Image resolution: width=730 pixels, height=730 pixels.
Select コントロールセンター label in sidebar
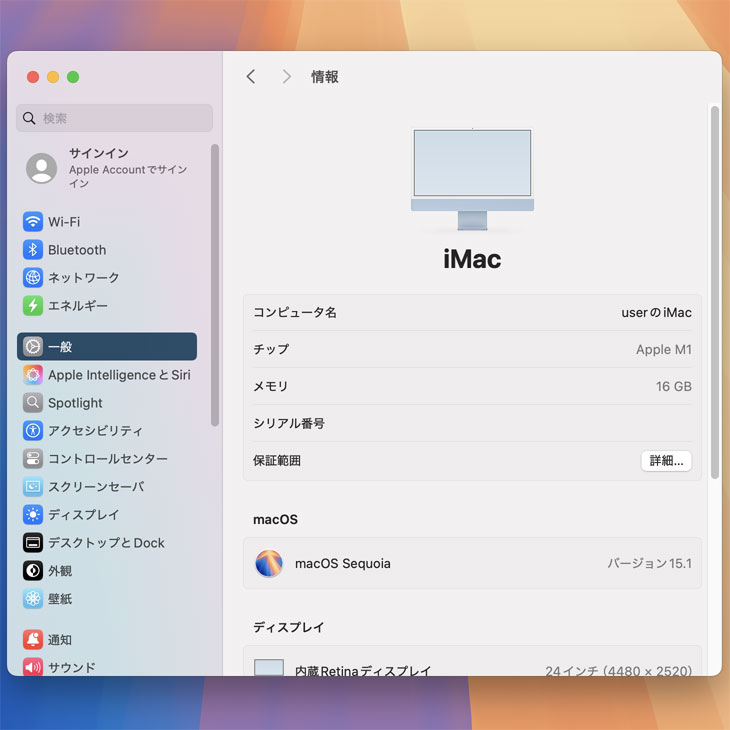[108, 459]
